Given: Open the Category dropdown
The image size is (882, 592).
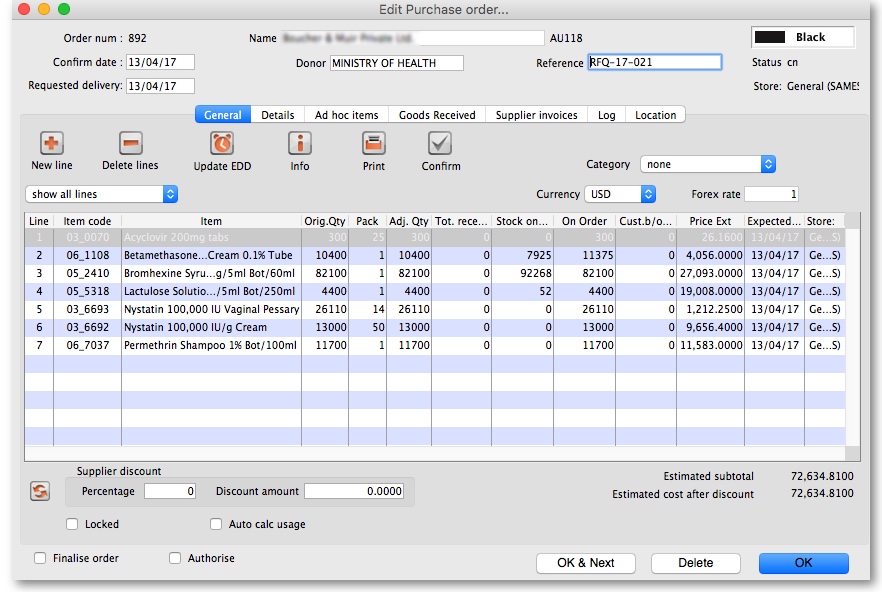Looking at the screenshot, I should pos(709,164).
